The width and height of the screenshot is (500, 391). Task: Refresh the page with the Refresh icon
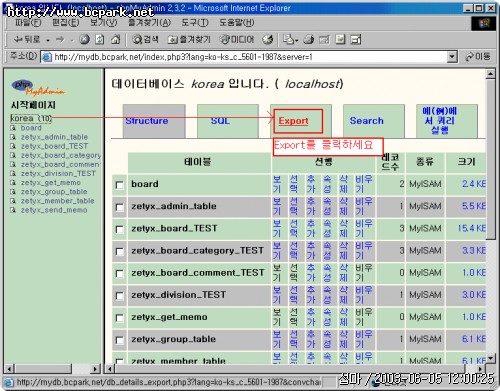pyautogui.click(x=100, y=40)
